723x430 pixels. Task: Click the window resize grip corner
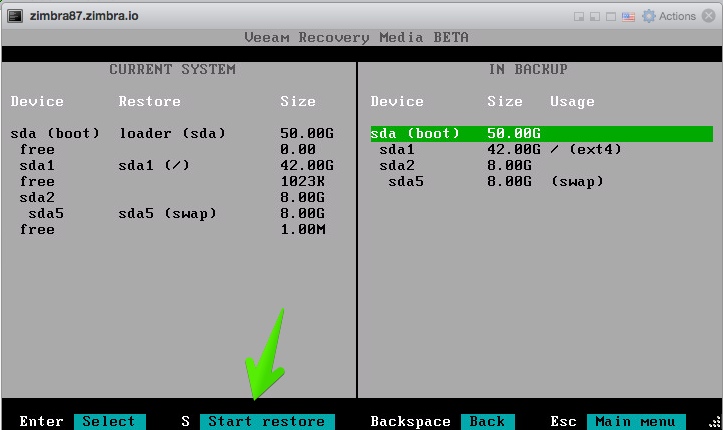pos(714,422)
